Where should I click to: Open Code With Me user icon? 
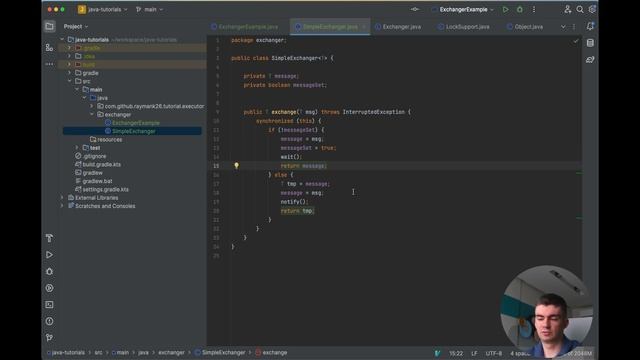tap(567, 9)
